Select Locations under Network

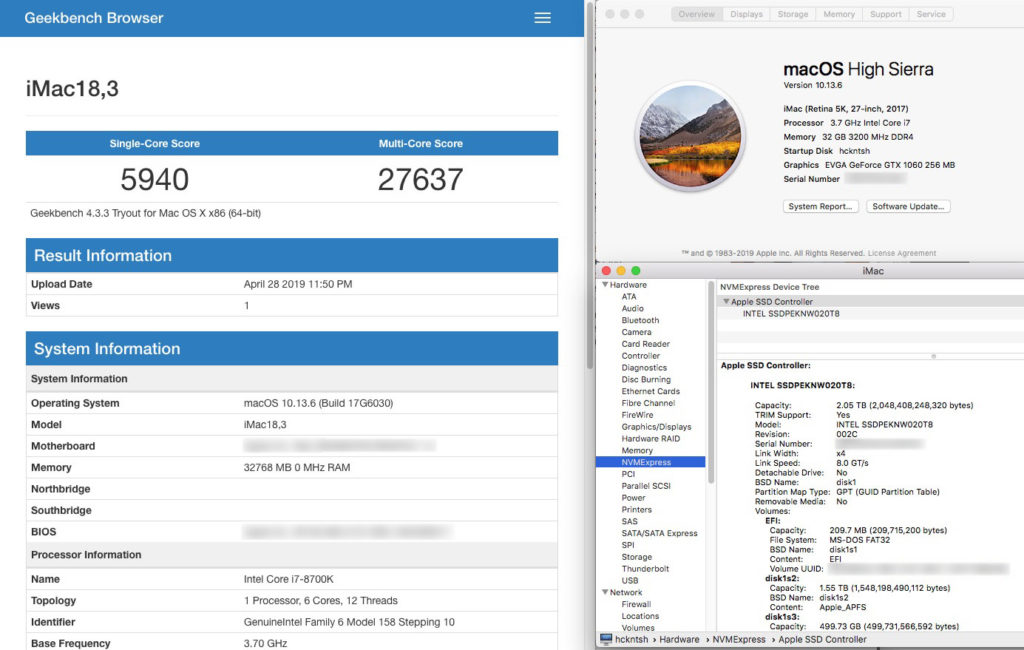[x=640, y=616]
